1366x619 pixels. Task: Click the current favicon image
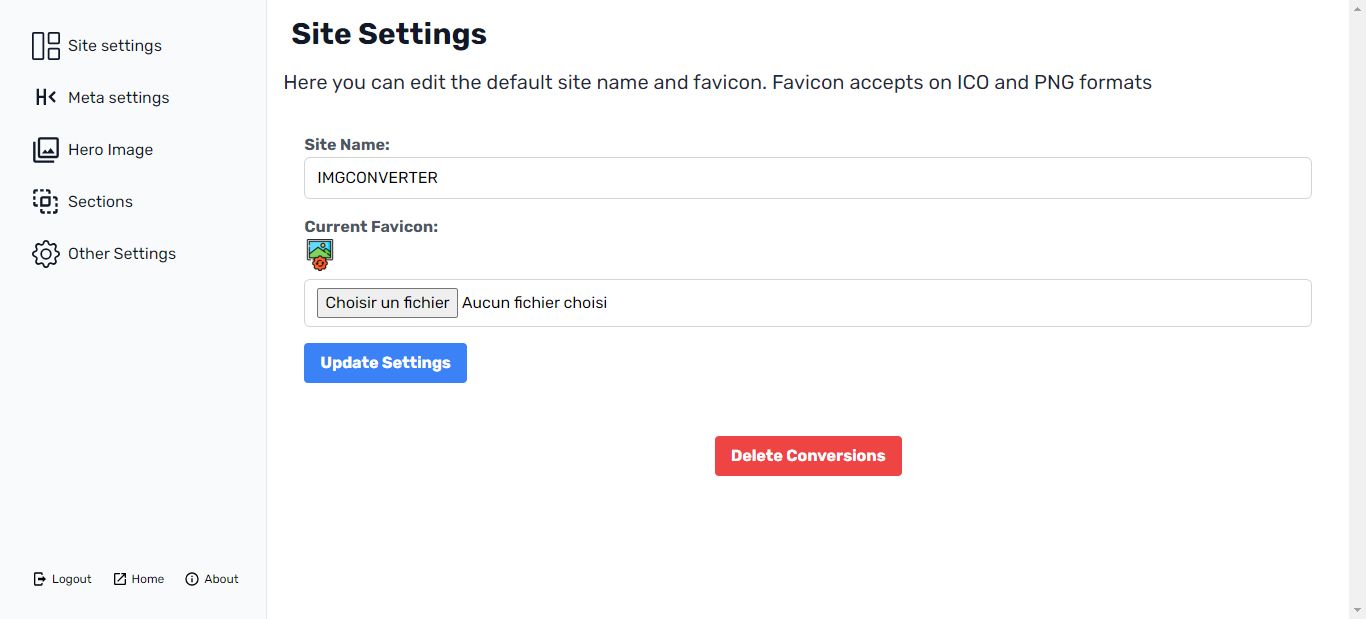click(320, 255)
